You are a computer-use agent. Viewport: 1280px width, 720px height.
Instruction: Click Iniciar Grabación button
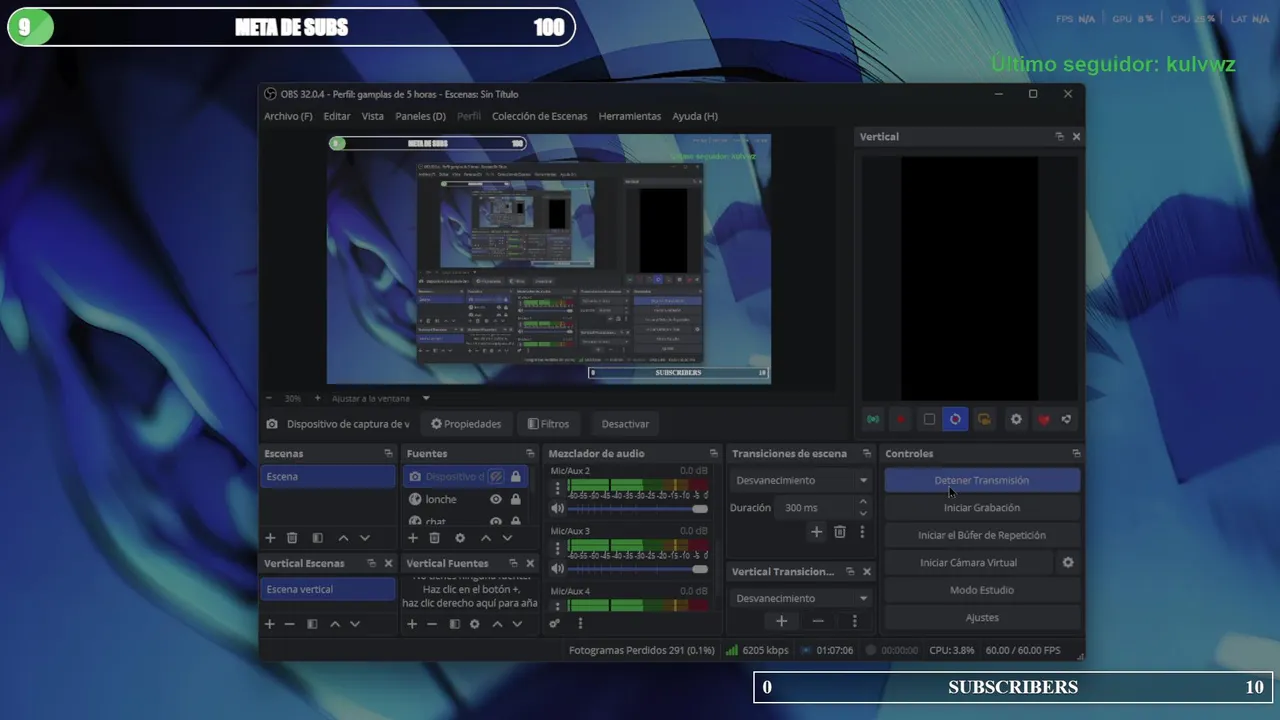pos(982,508)
